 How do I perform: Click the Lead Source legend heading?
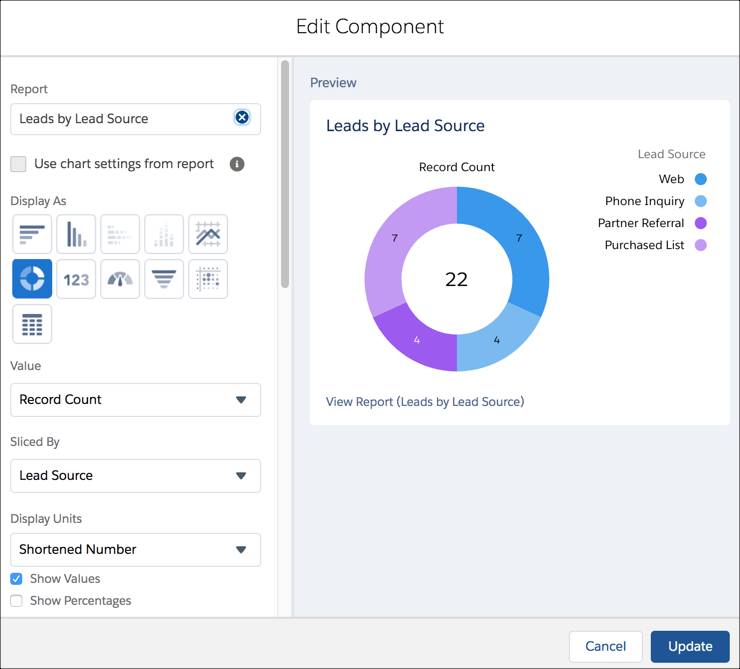(672, 154)
